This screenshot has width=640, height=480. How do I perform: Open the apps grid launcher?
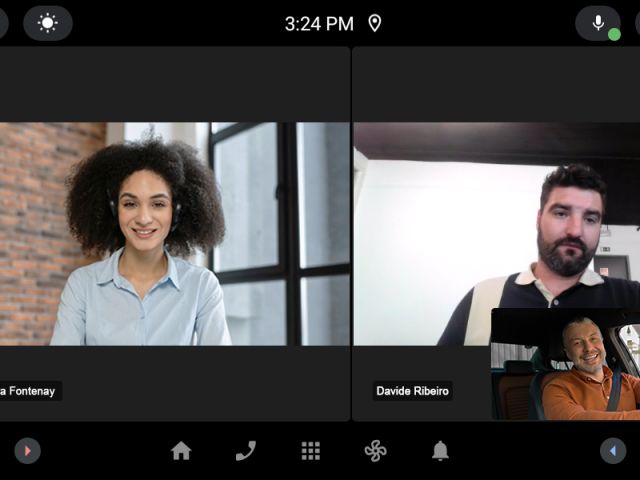pyautogui.click(x=311, y=451)
